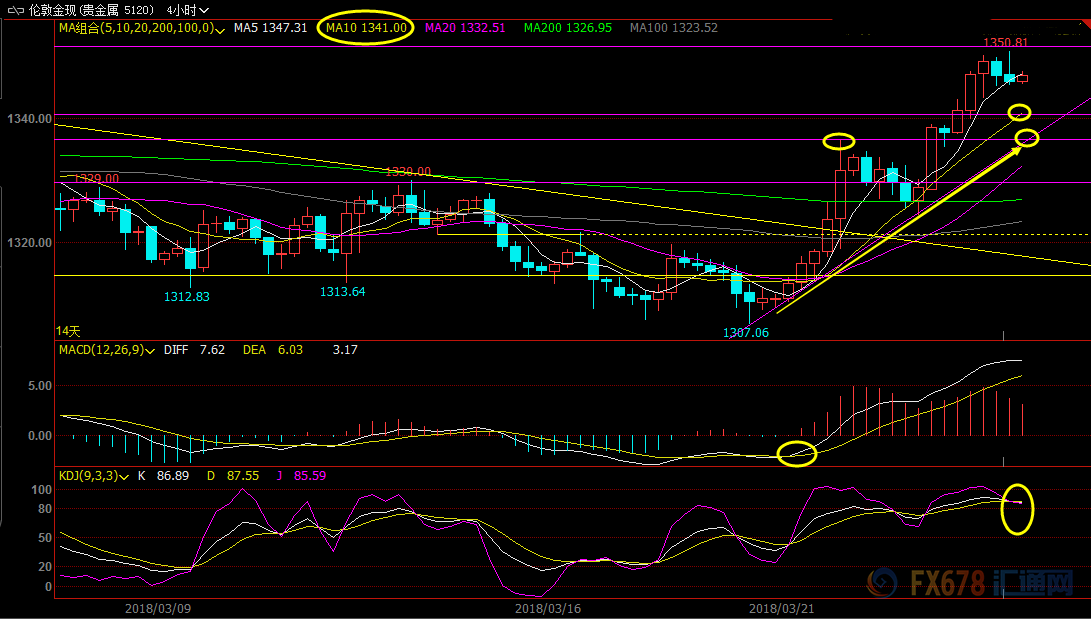
Task: Click the 1307.06 low price marker
Action: (746, 332)
